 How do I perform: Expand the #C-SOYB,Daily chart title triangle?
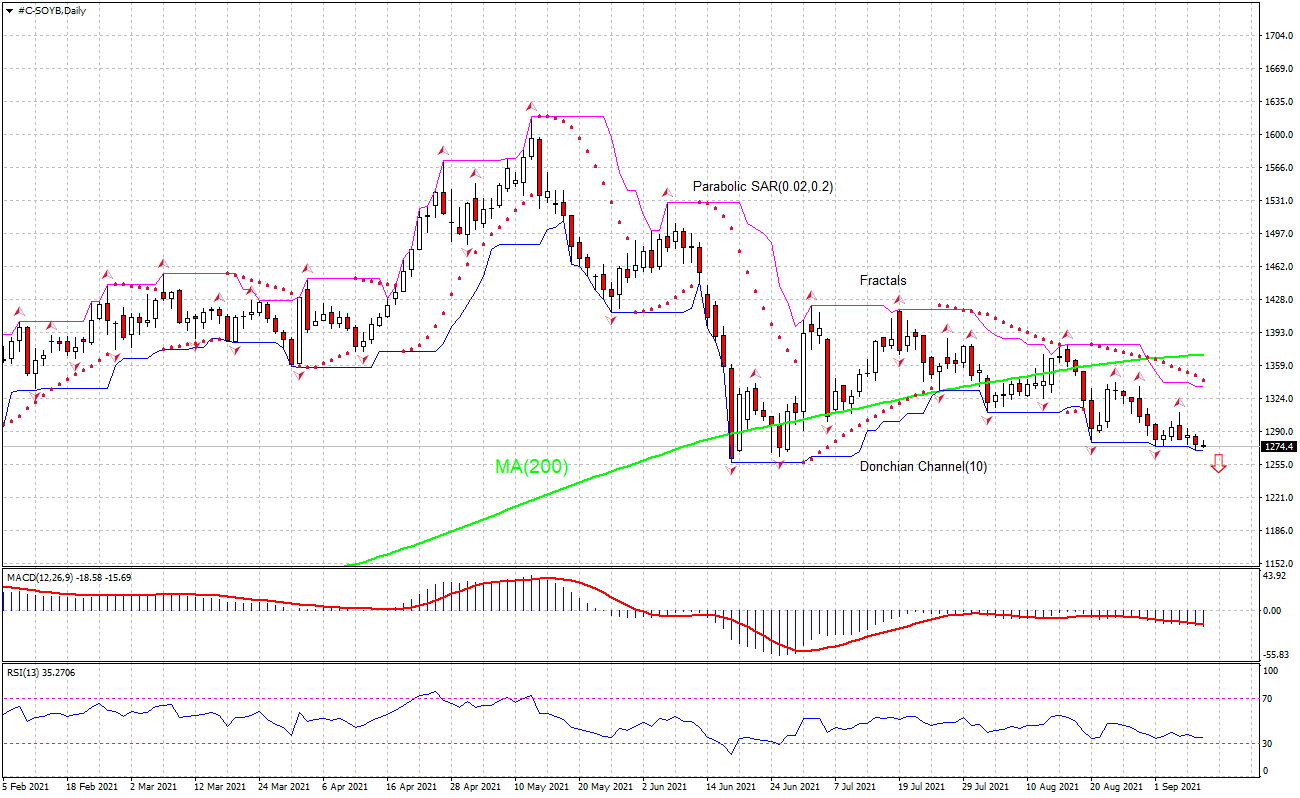tap(9, 8)
